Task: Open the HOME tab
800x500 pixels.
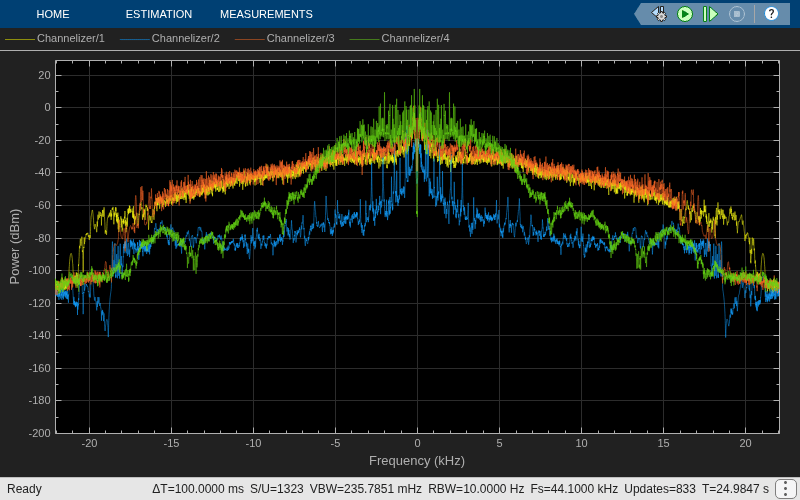Action: [x=53, y=14]
